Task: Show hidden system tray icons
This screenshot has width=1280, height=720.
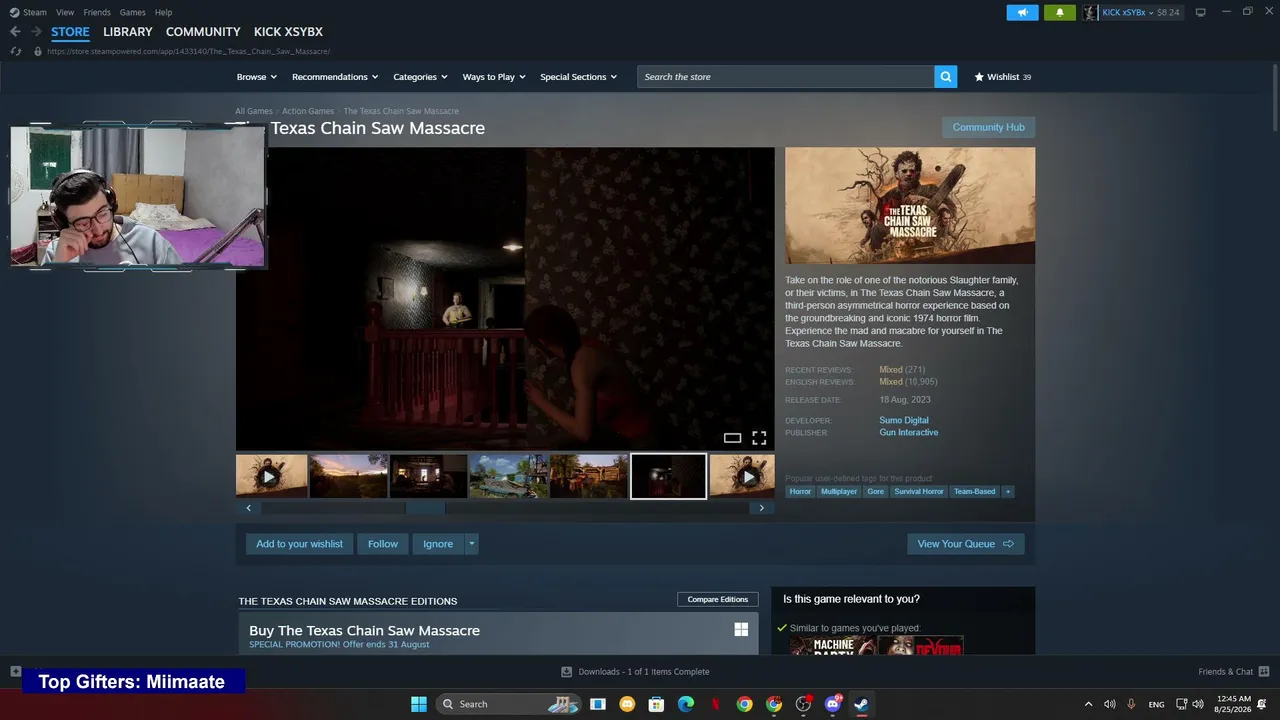Action: point(1088,704)
